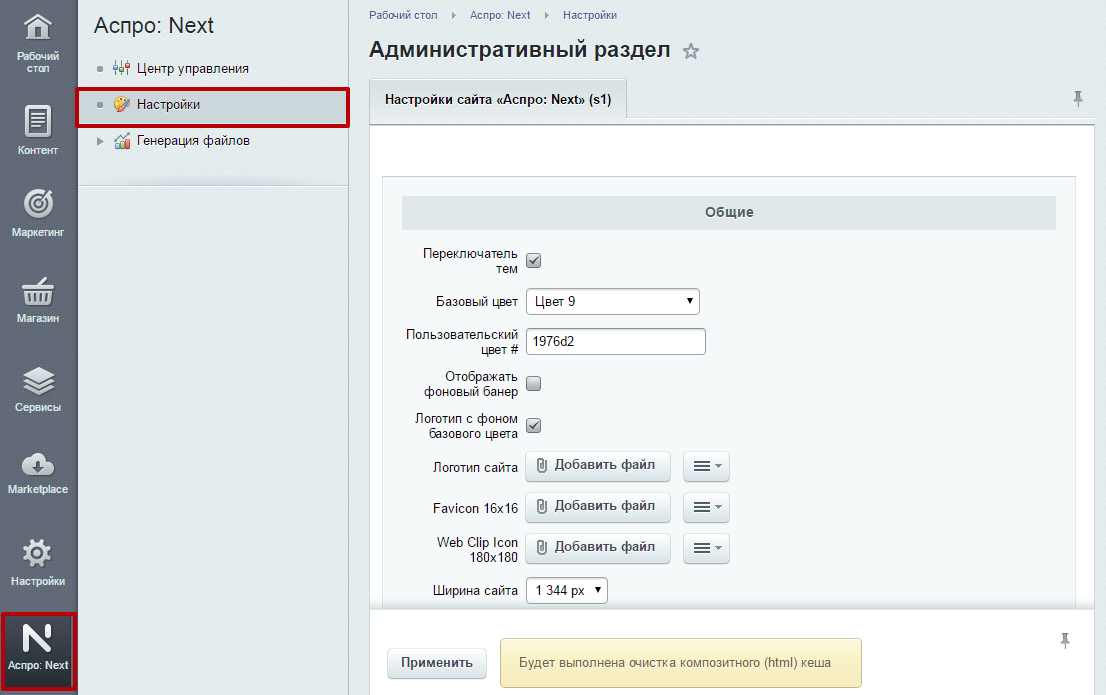The image size is (1106, 695).
Task: Open the Marketplace cloud icon
Action: tap(38, 465)
